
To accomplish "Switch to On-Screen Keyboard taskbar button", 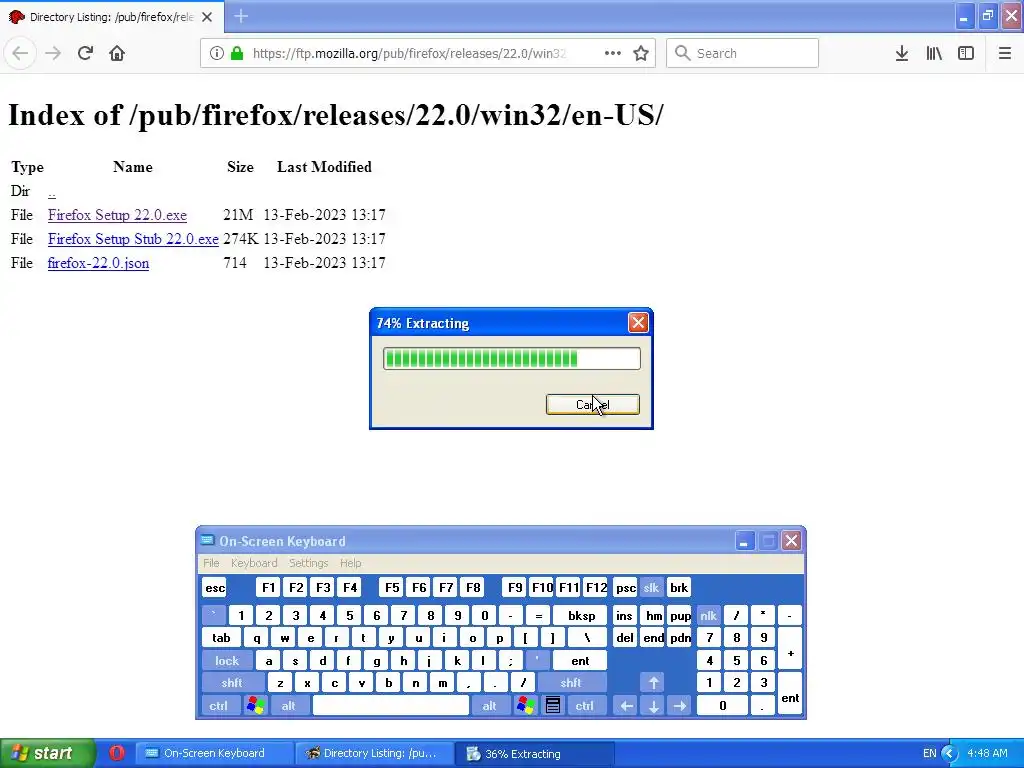I will (214, 754).
